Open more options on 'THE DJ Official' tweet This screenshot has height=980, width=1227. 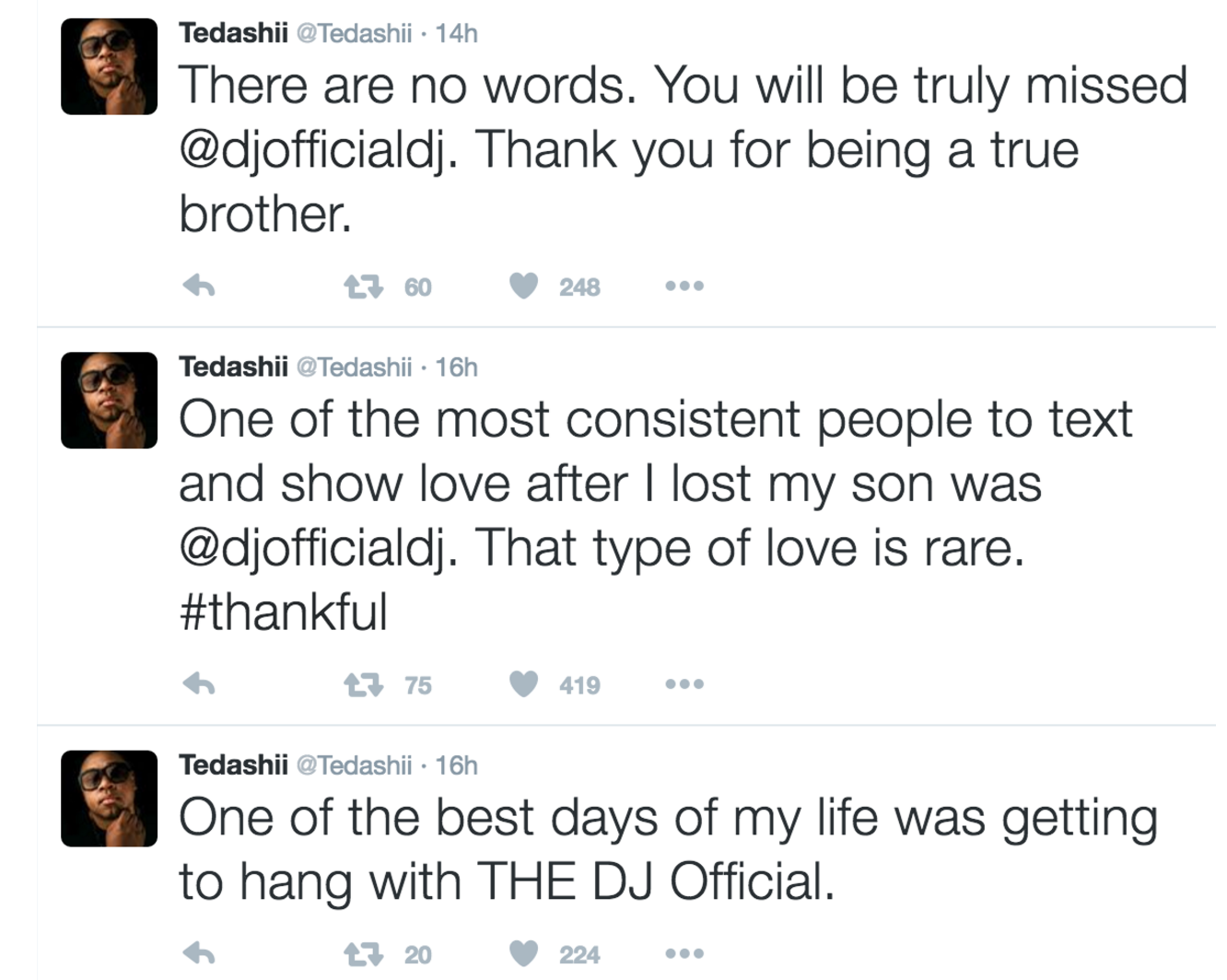pyautogui.click(x=684, y=953)
